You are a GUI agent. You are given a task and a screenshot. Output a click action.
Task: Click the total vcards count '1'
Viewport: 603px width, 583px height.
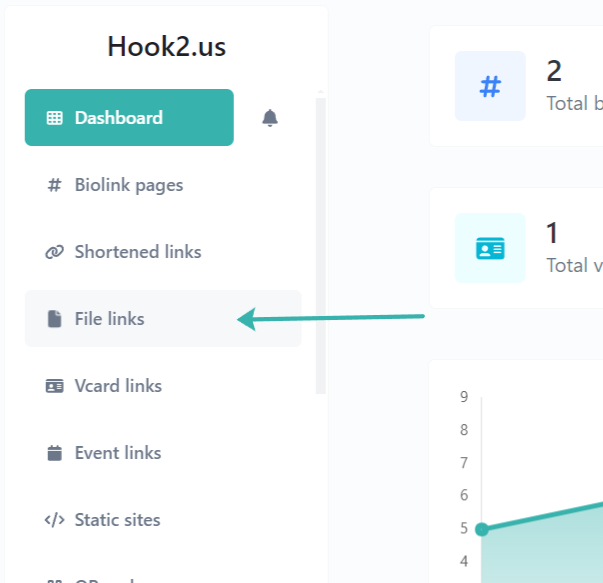552,233
